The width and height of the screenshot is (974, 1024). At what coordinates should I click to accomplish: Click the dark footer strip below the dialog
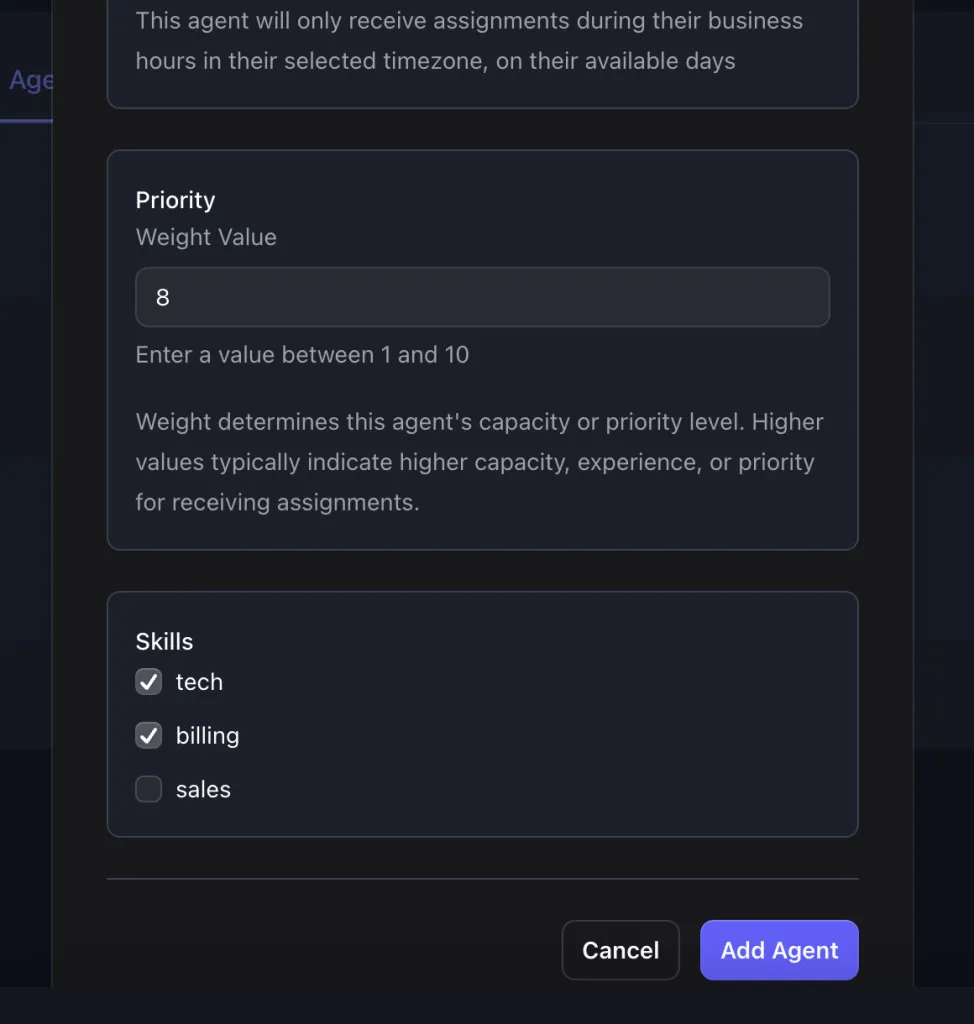[x=487, y=1005]
